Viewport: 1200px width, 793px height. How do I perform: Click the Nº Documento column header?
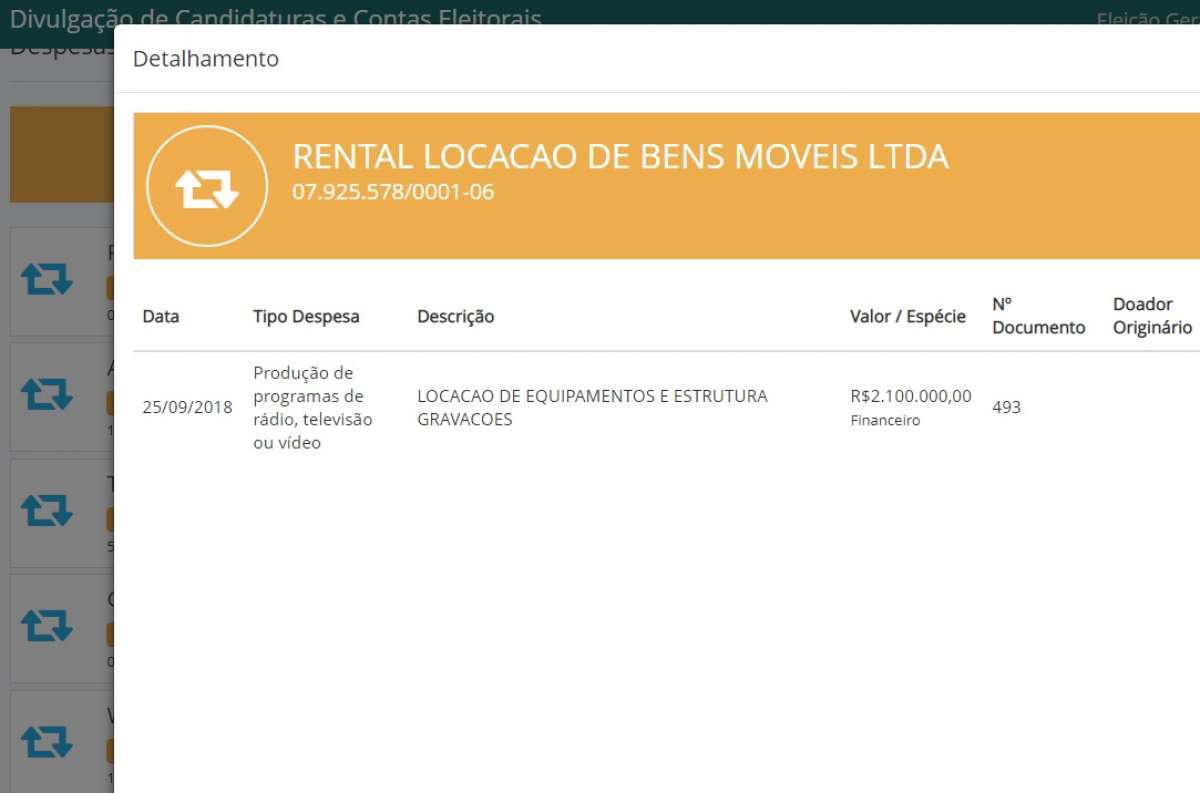point(1038,316)
